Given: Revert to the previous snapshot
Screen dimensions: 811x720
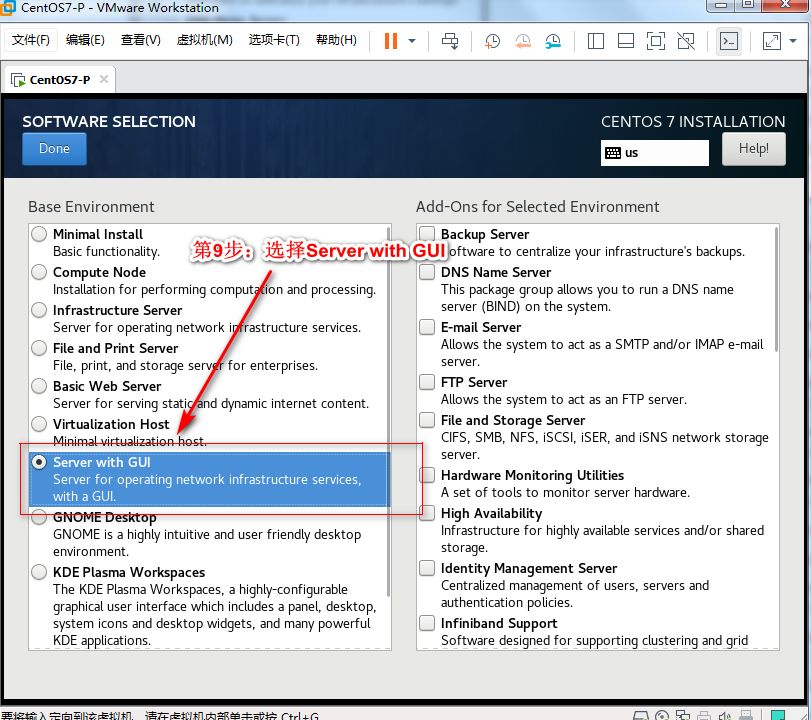Looking at the screenshot, I should point(521,41).
